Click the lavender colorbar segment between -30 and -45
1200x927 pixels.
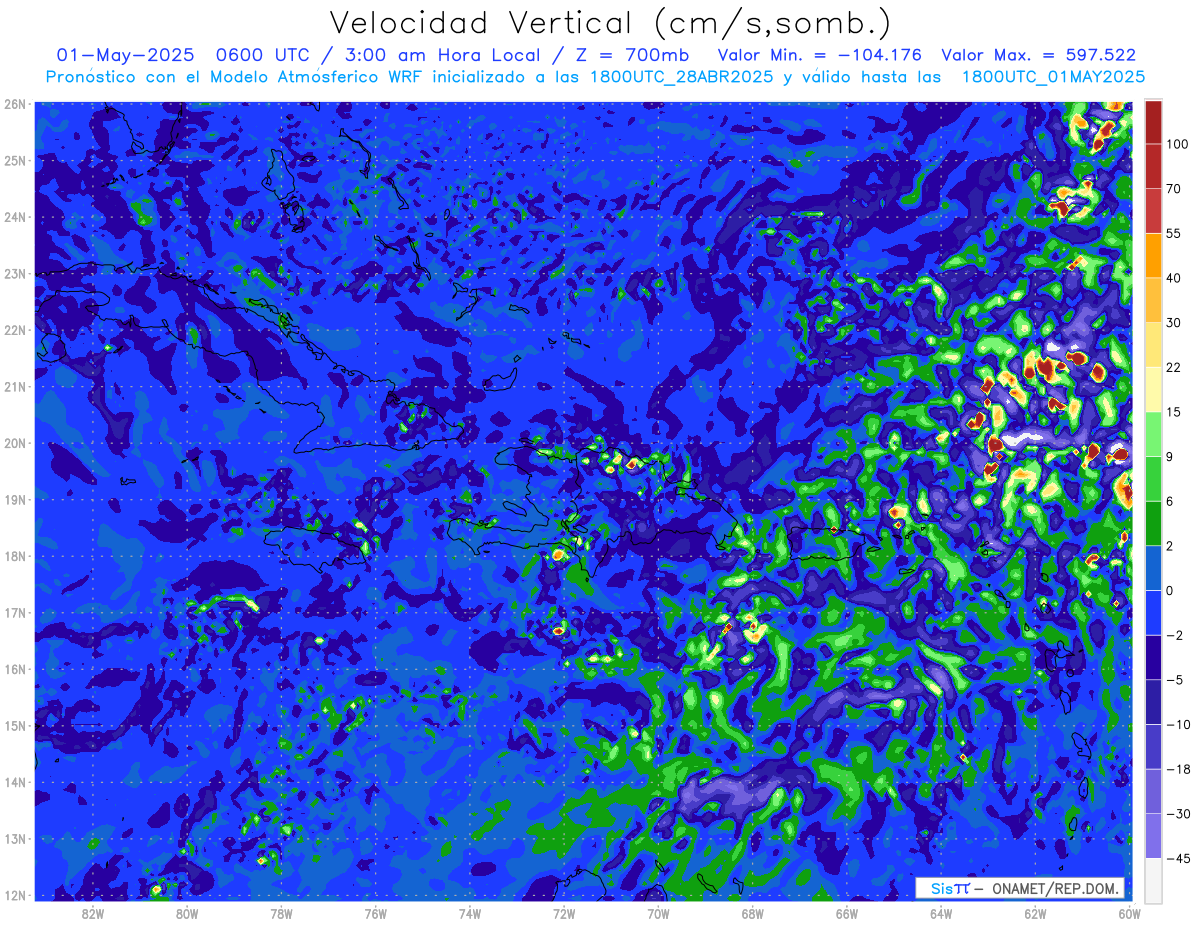[1153, 835]
